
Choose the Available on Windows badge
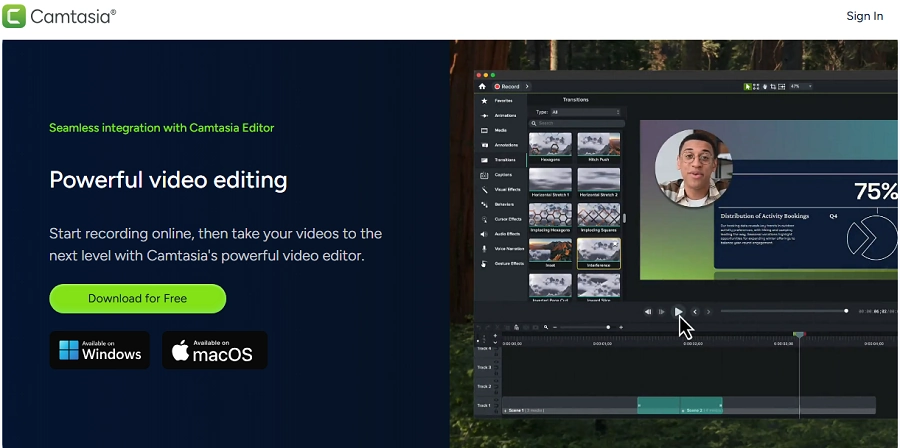coord(99,350)
